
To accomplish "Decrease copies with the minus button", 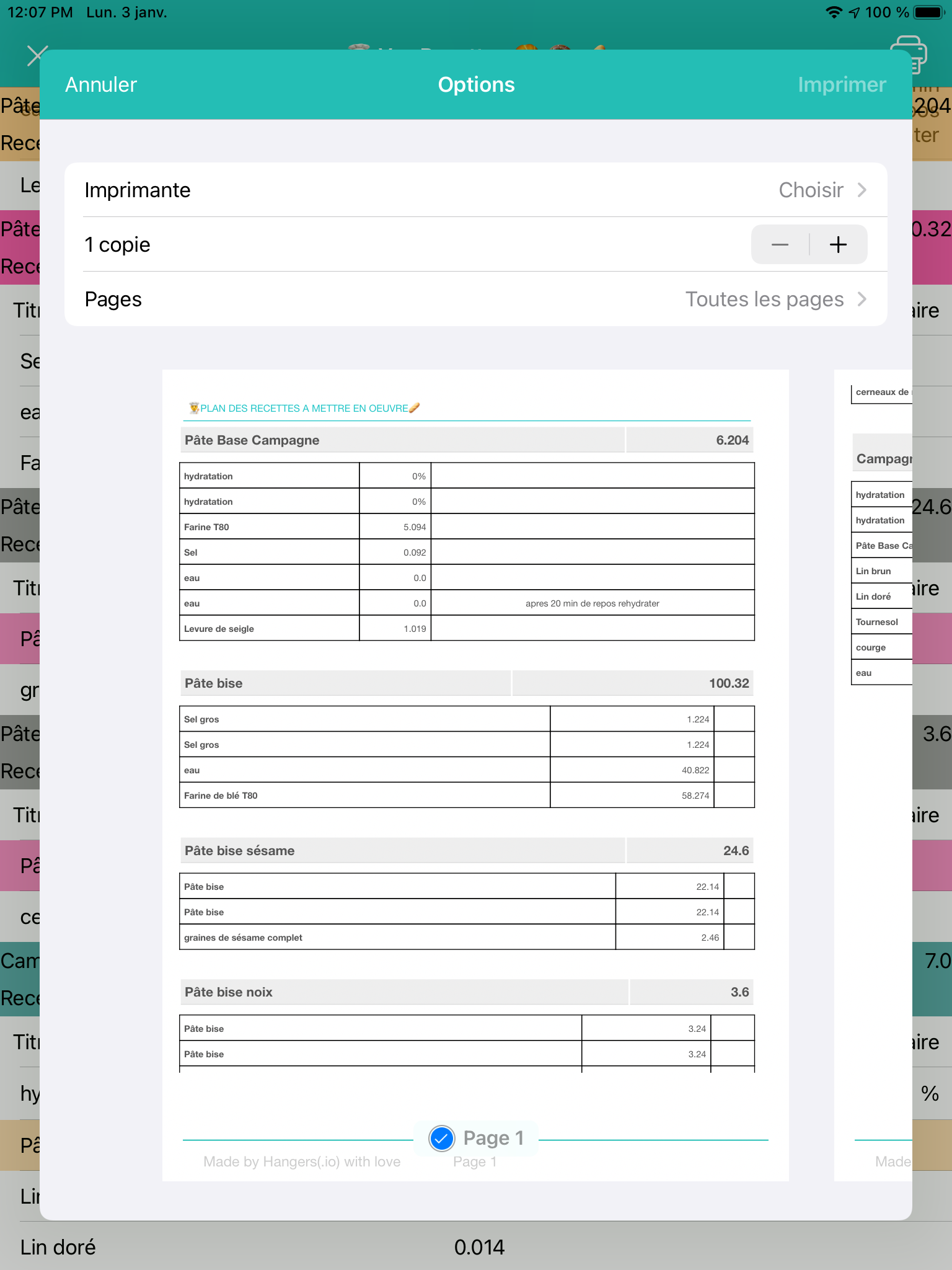I will 780,244.
